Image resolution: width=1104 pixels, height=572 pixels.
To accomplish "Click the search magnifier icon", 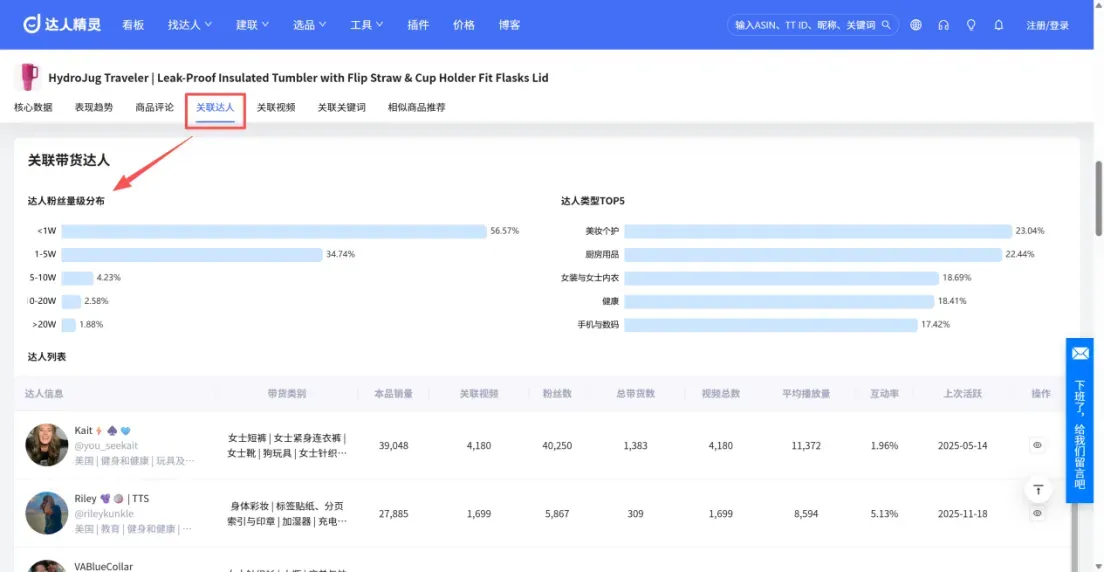I will 886,25.
